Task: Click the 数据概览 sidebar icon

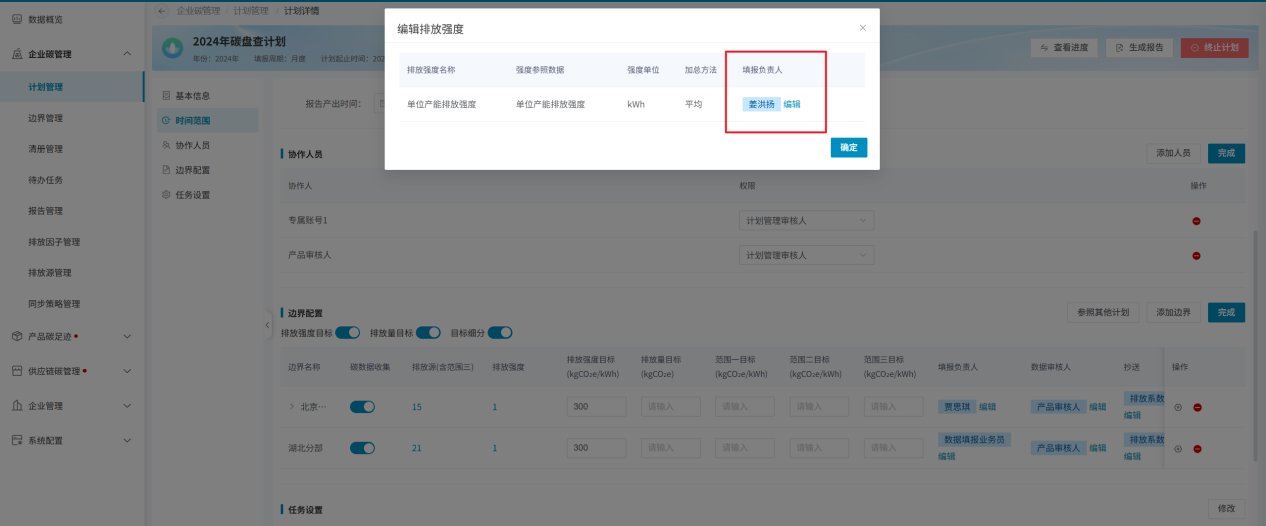Action: click(x=17, y=19)
